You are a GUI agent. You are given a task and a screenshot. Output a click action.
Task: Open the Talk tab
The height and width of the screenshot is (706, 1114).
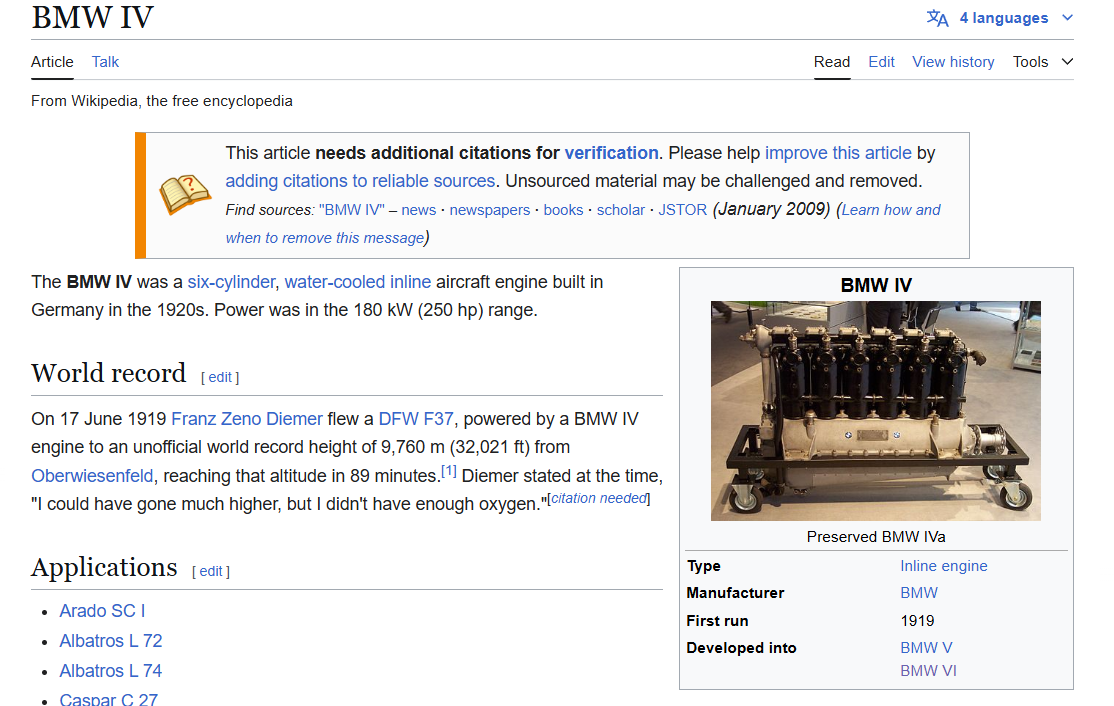105,62
